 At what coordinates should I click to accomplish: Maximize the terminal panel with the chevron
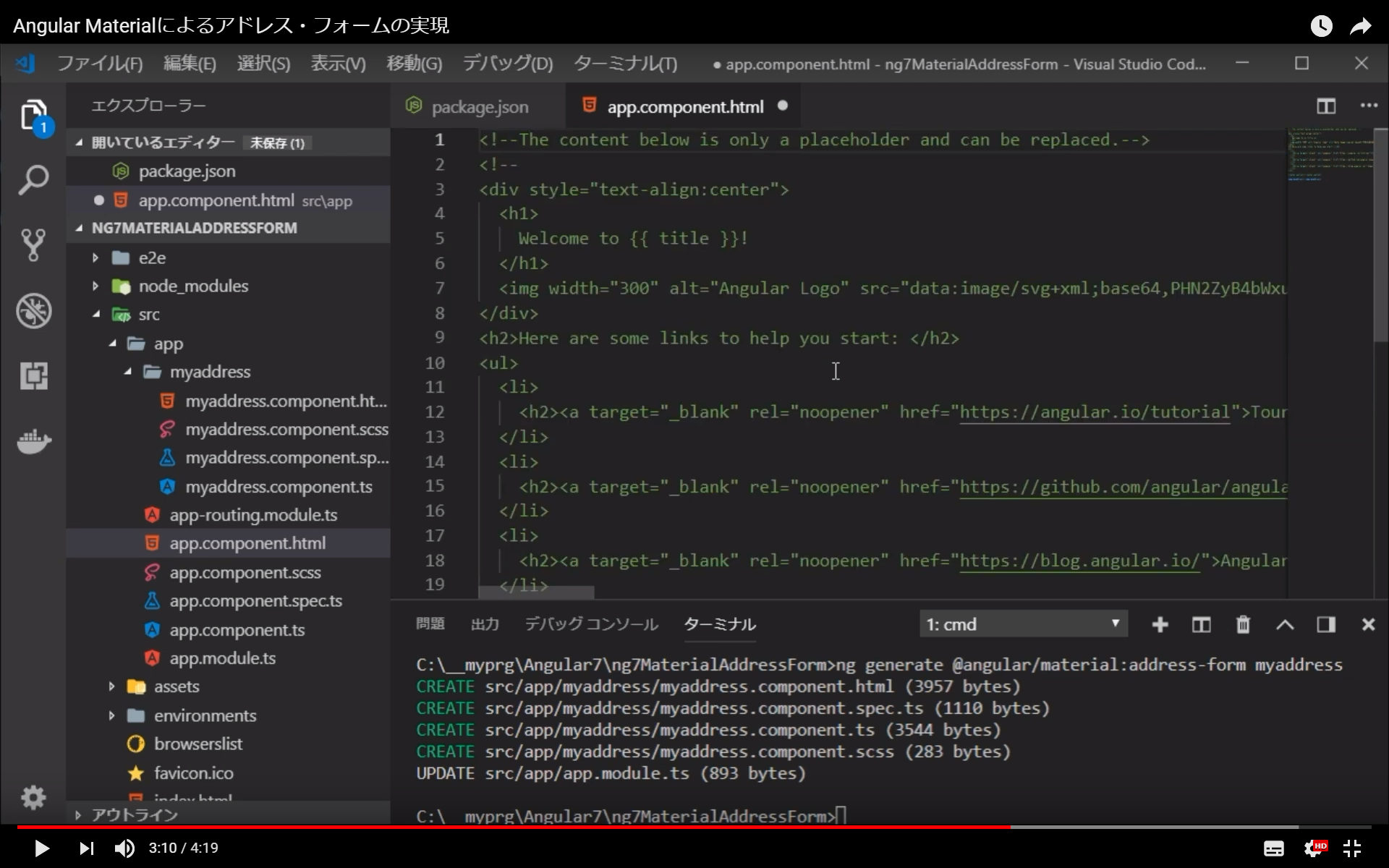(1285, 624)
